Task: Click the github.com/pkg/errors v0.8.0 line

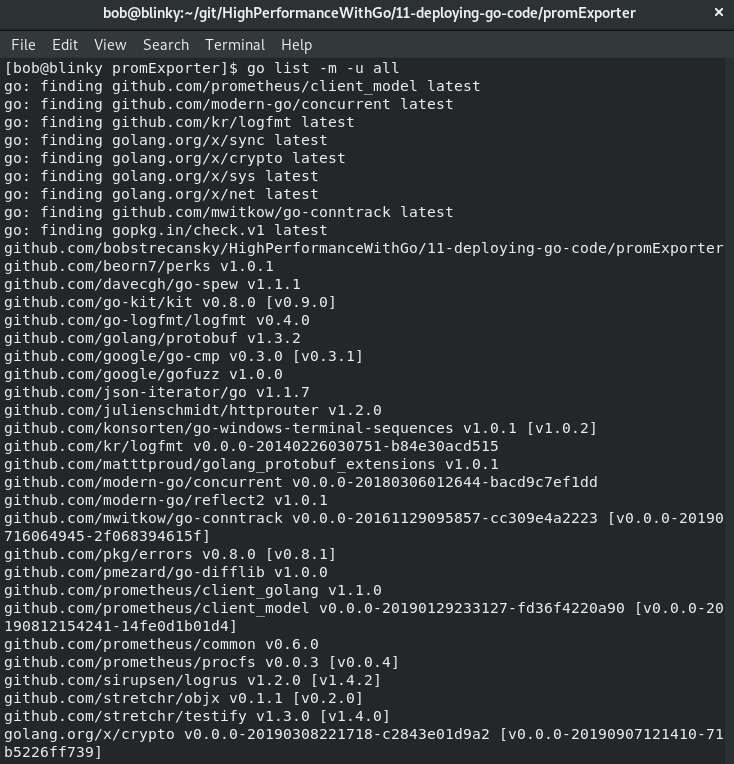Action: pos(170,554)
